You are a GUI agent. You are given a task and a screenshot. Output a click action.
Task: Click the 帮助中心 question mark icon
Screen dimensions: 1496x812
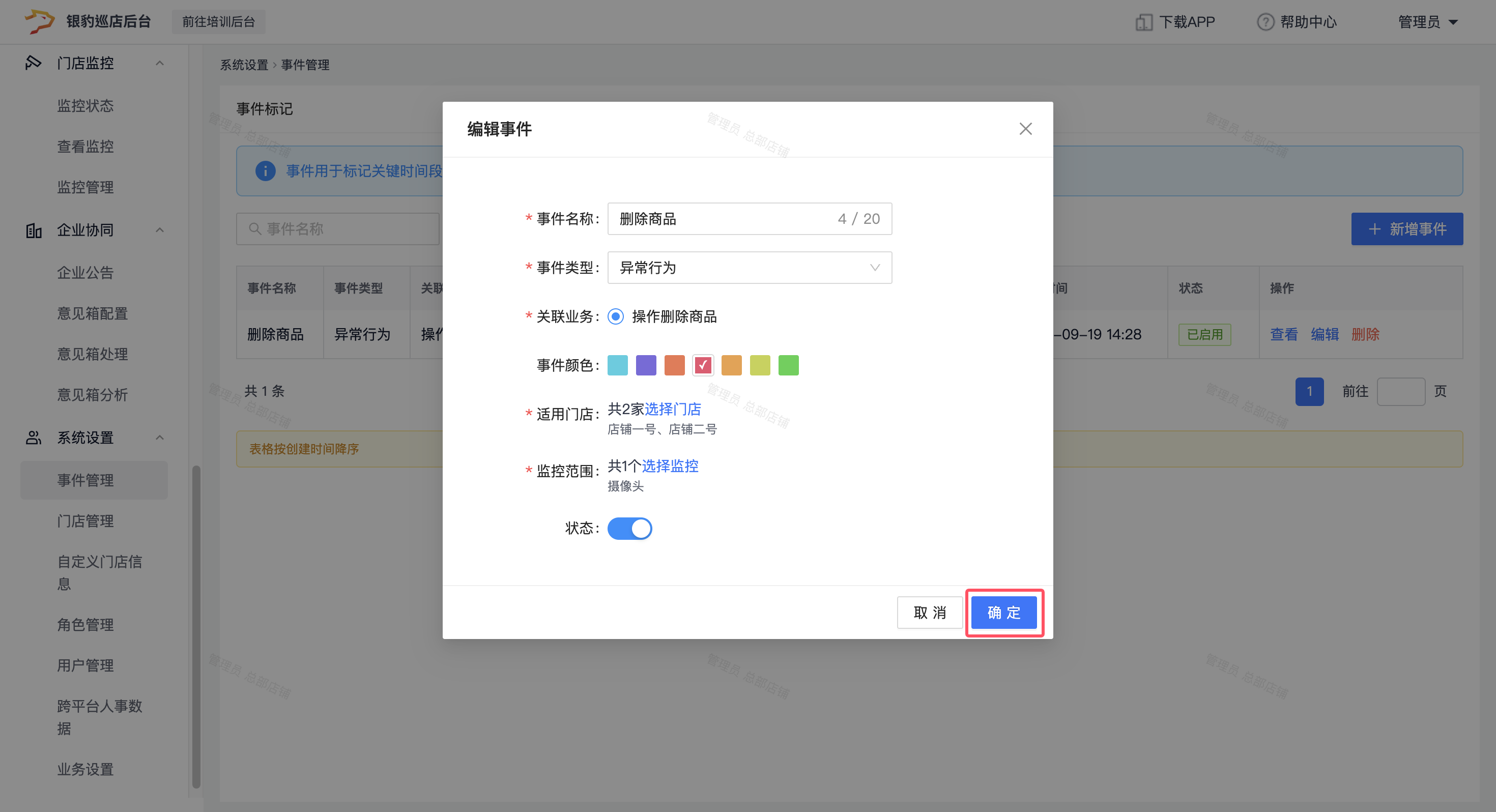pos(1265,22)
